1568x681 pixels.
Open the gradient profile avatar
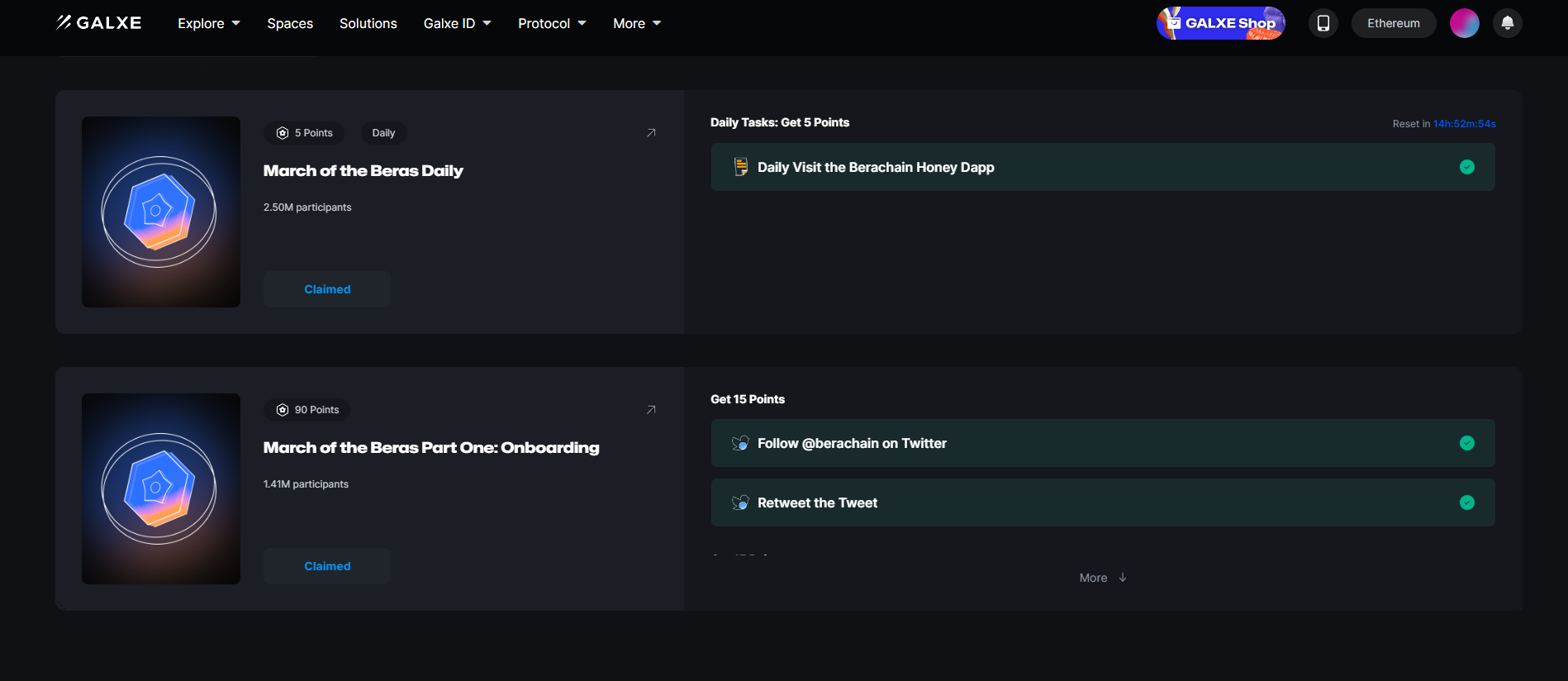1465,23
